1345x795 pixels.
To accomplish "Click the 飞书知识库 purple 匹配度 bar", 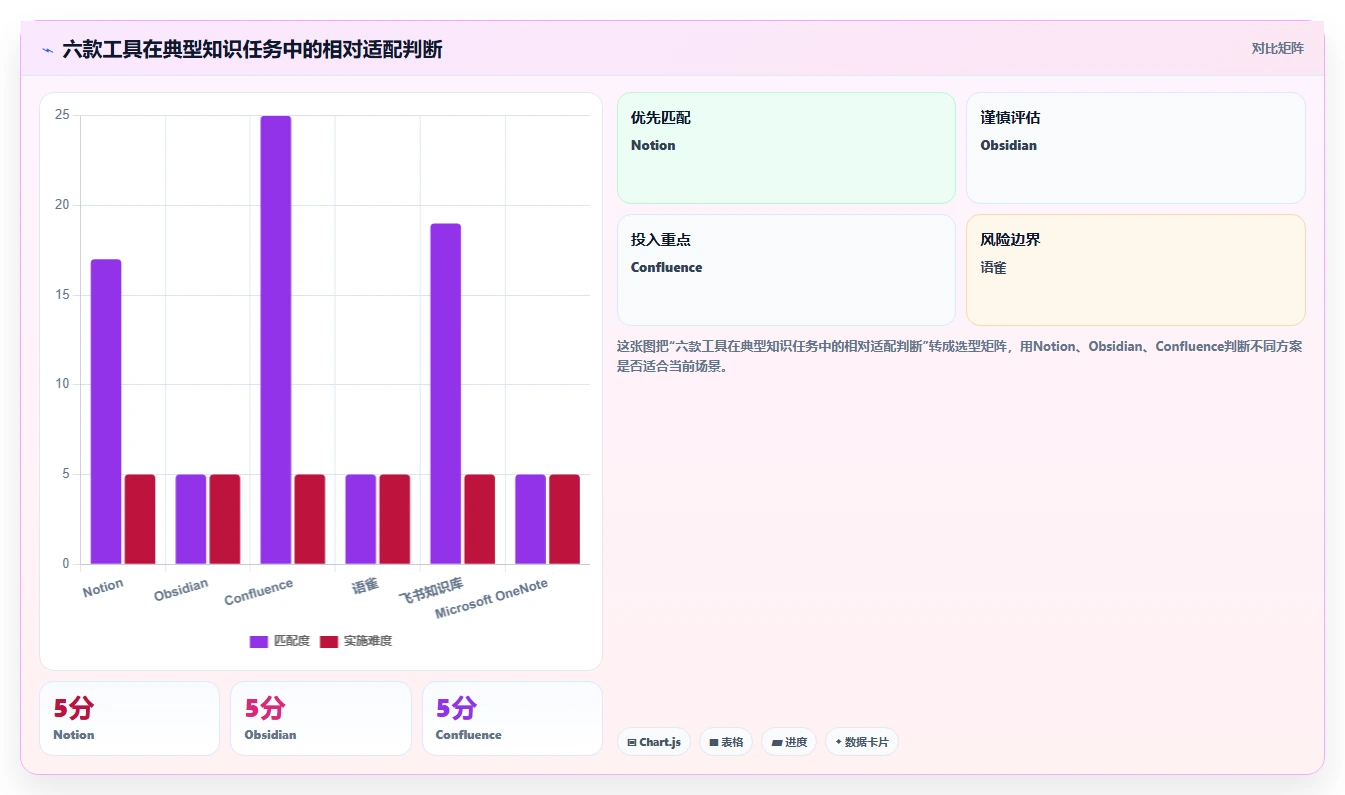I will click(x=446, y=394).
